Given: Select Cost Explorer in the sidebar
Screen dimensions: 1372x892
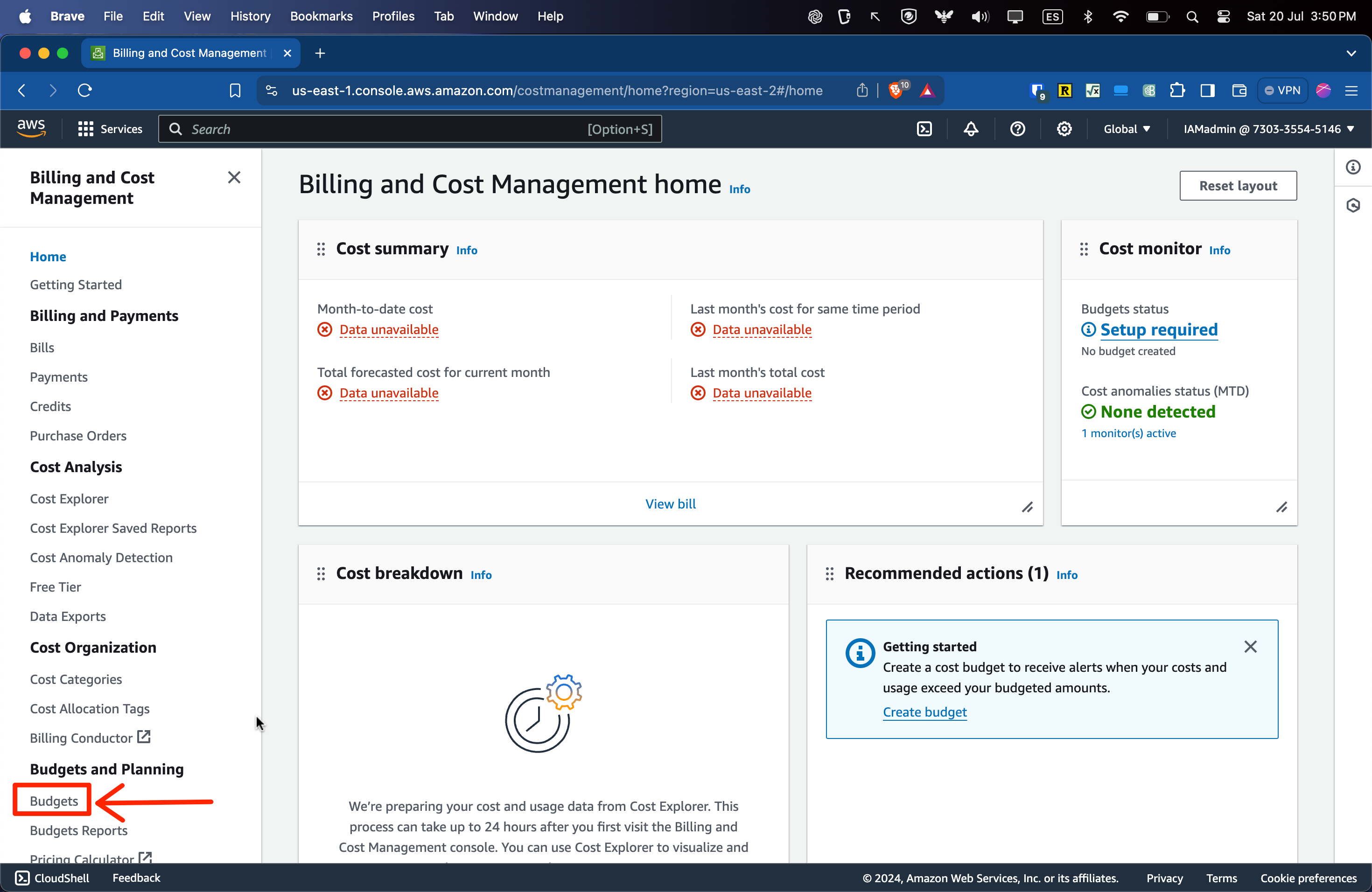Looking at the screenshot, I should pos(69,498).
